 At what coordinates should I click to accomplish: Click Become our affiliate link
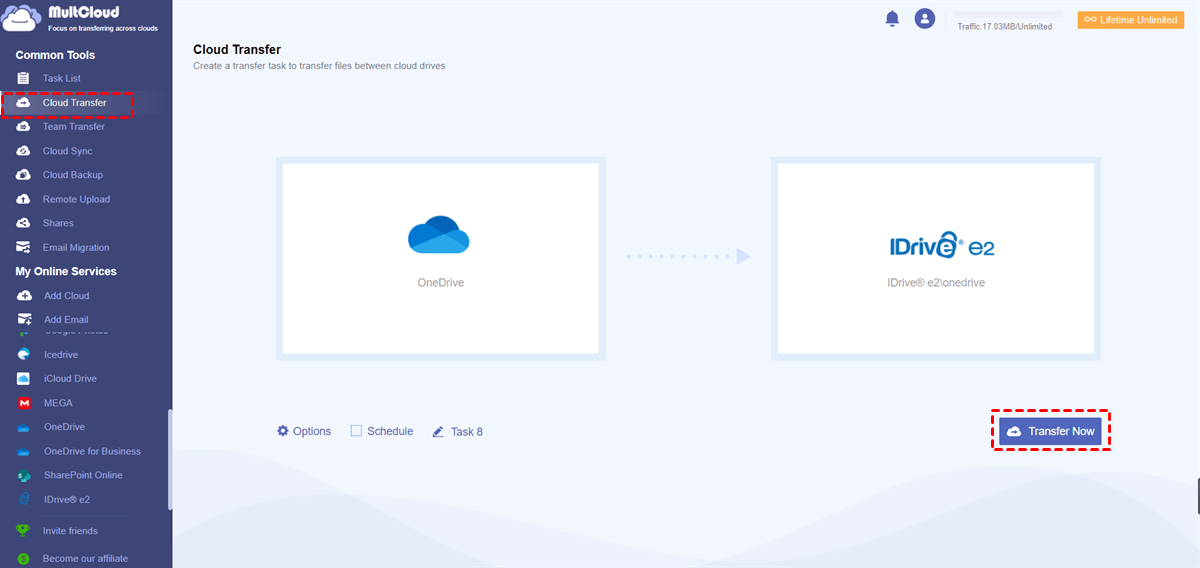85,558
